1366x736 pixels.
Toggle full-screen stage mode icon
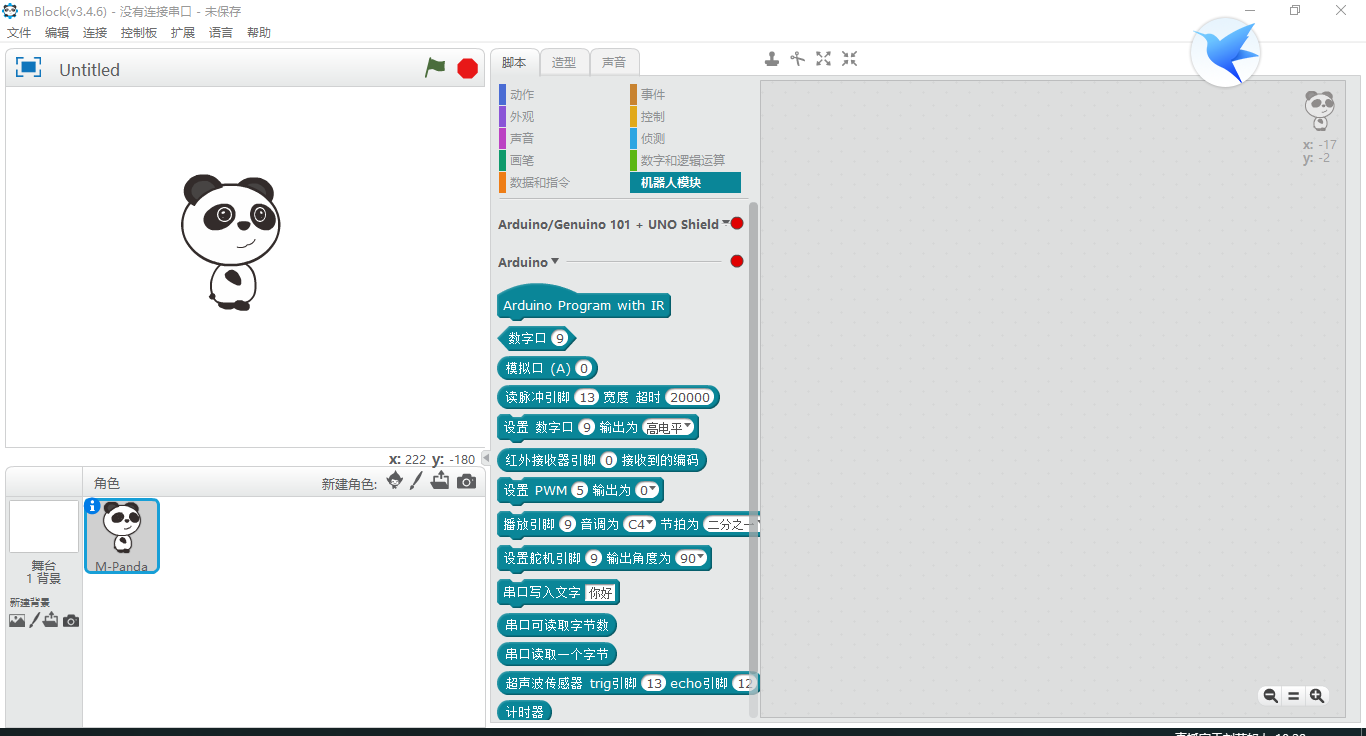click(29, 67)
